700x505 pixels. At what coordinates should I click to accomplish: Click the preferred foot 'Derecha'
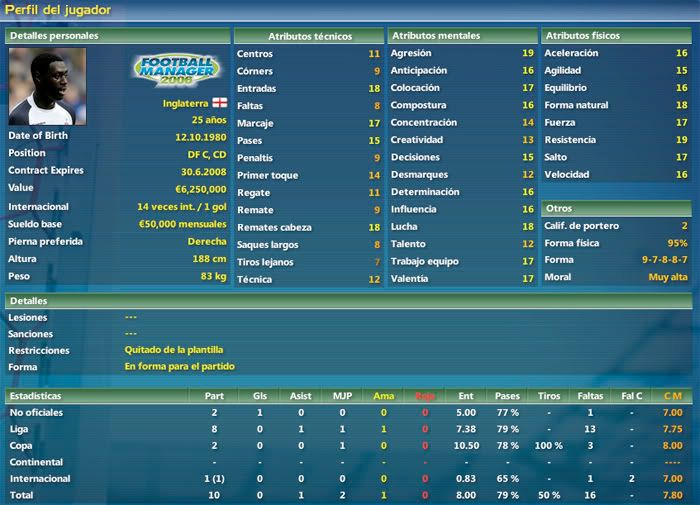[207, 242]
